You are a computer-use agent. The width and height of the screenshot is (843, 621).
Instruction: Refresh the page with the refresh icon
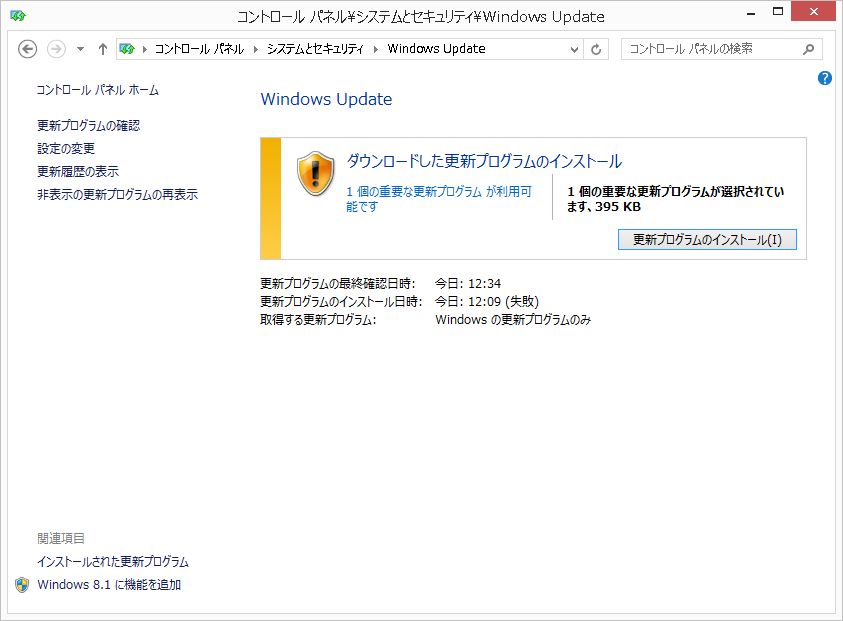point(596,49)
